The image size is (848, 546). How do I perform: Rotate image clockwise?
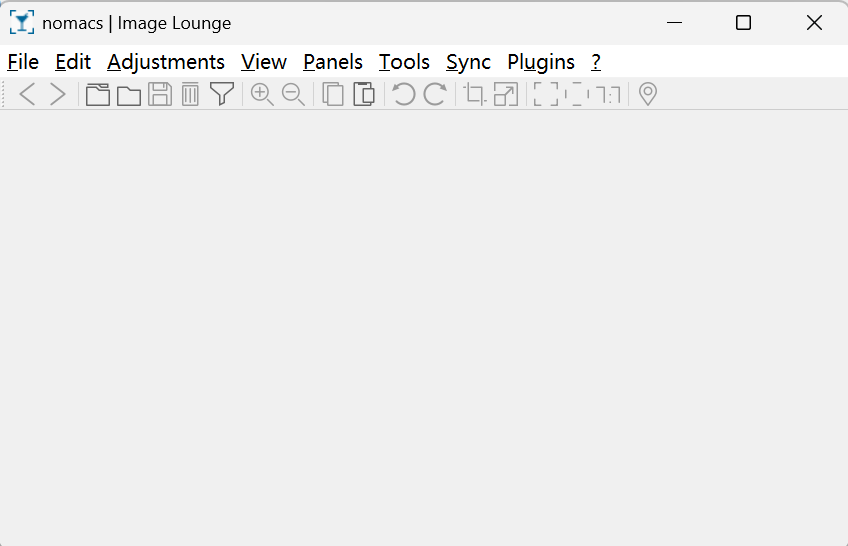click(435, 94)
